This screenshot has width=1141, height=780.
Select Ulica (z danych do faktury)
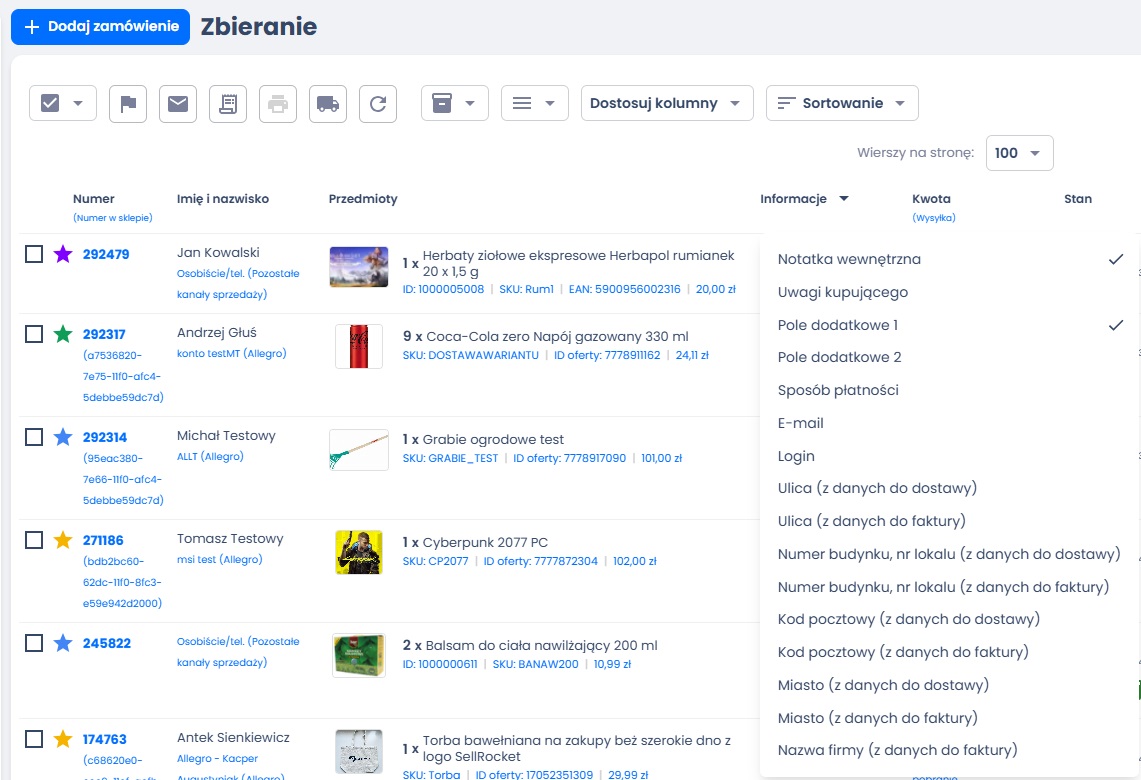coord(949,521)
